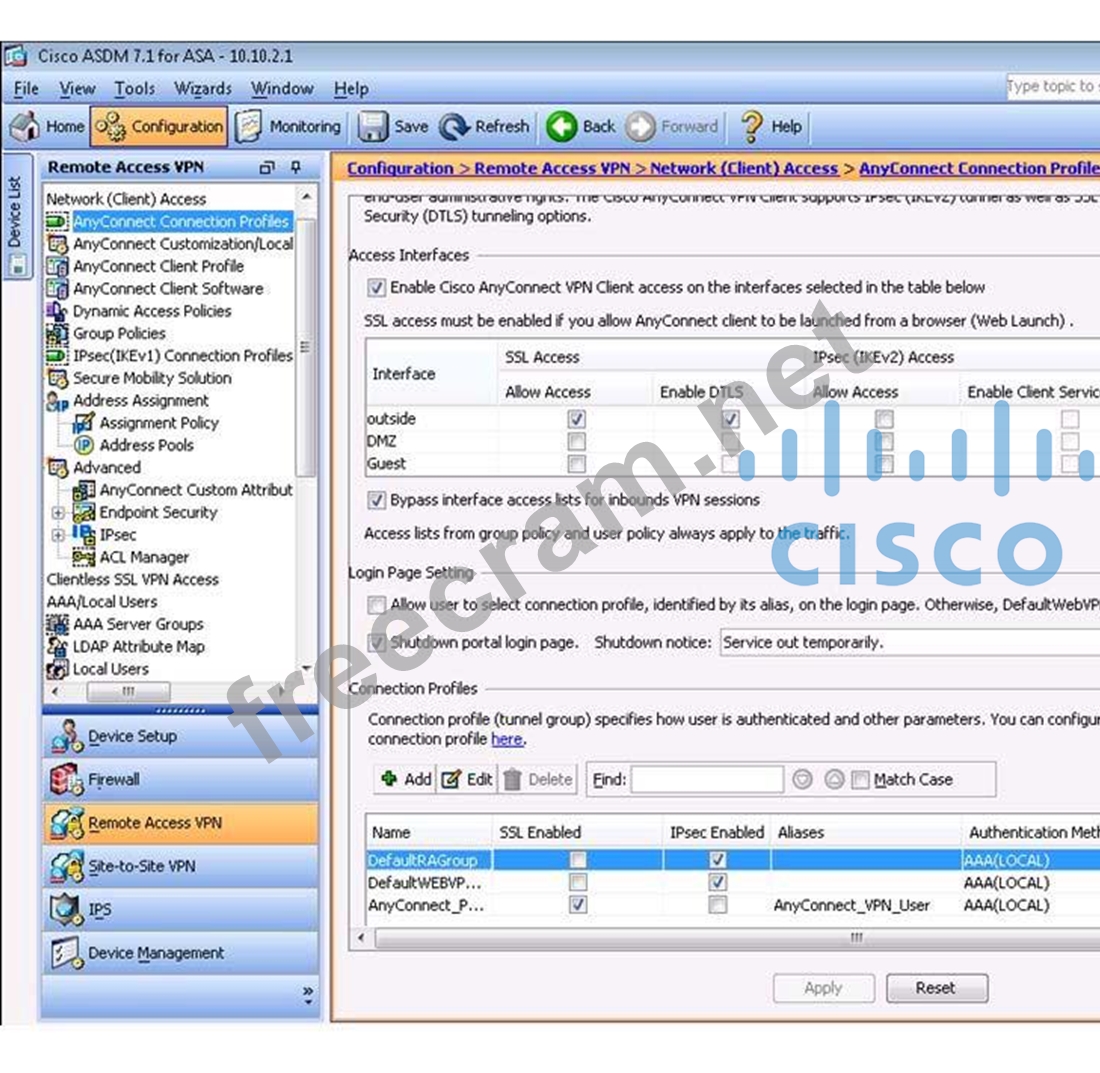Refresh the ASDM configuration

[455, 127]
